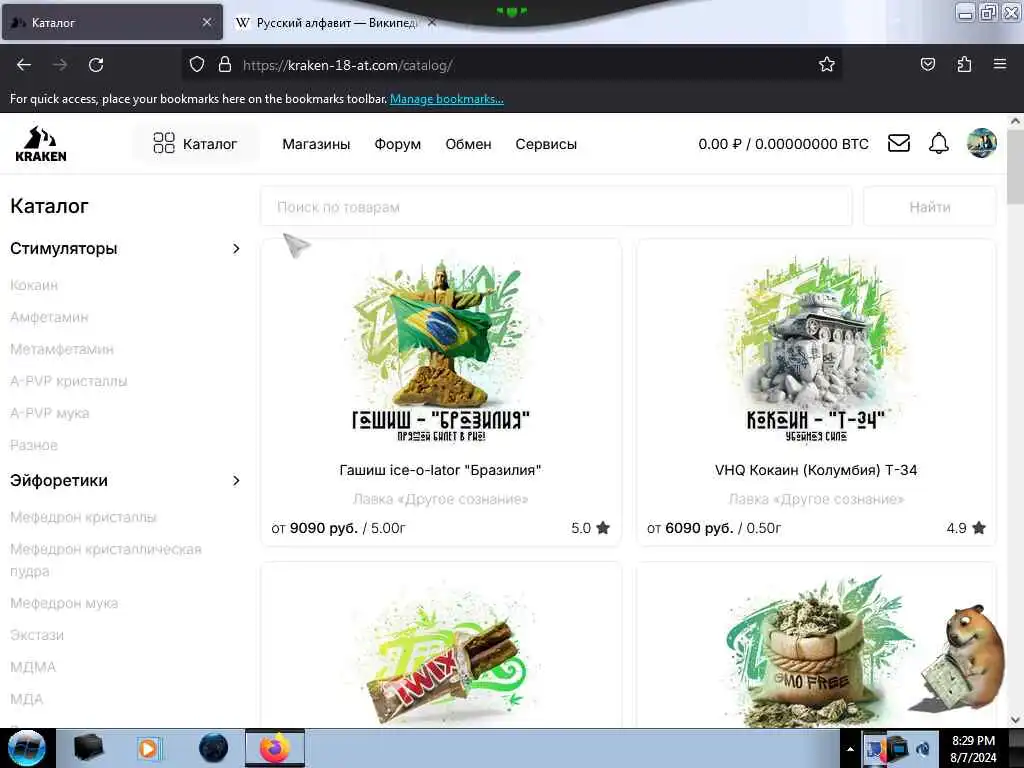Open the browser extensions menu
The width and height of the screenshot is (1024, 768).
click(964, 65)
